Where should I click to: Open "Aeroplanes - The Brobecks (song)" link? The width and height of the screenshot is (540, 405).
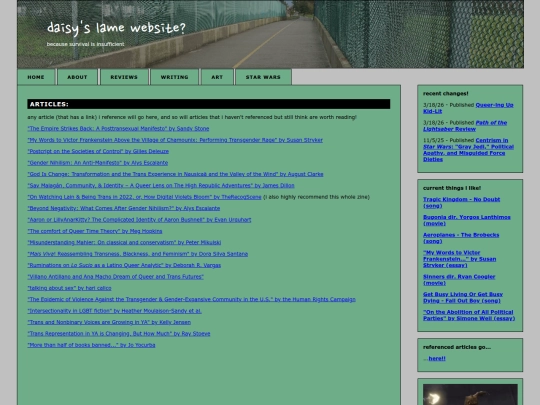(x=461, y=238)
